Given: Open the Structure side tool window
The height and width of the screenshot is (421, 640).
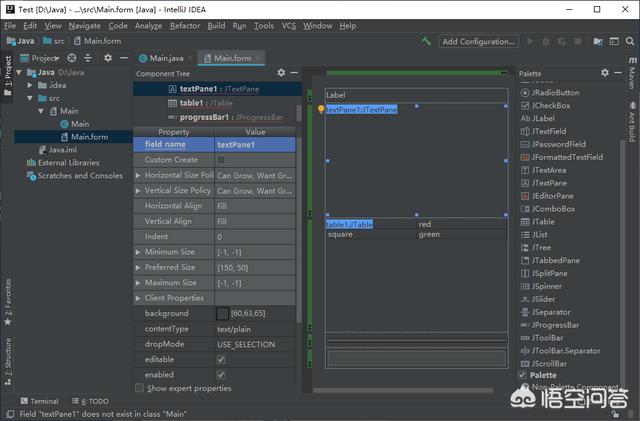Looking at the screenshot, I should (x=8, y=361).
